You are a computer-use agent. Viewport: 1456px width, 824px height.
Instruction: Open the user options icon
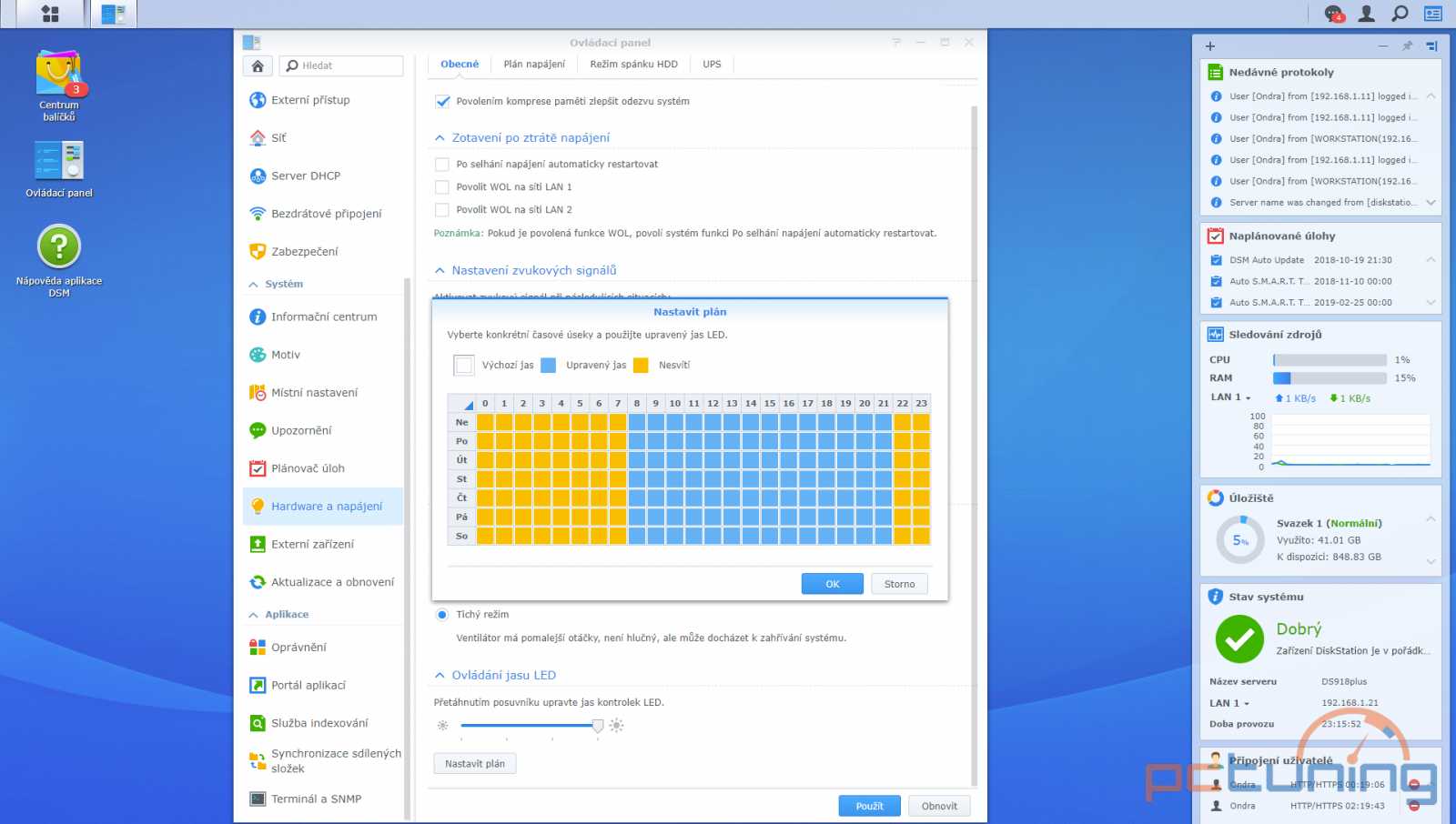point(1366,14)
